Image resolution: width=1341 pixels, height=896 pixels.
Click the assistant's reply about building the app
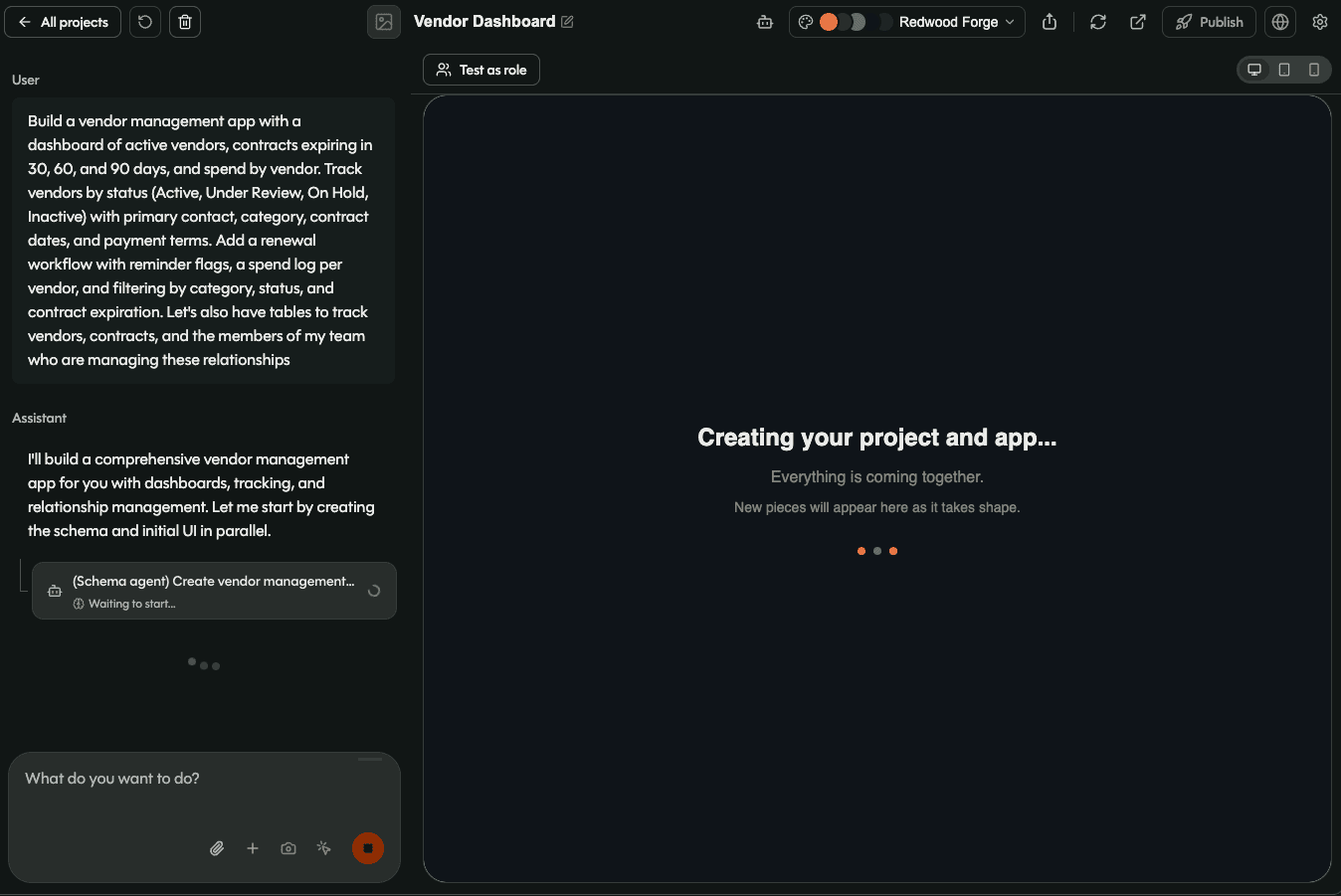click(202, 495)
